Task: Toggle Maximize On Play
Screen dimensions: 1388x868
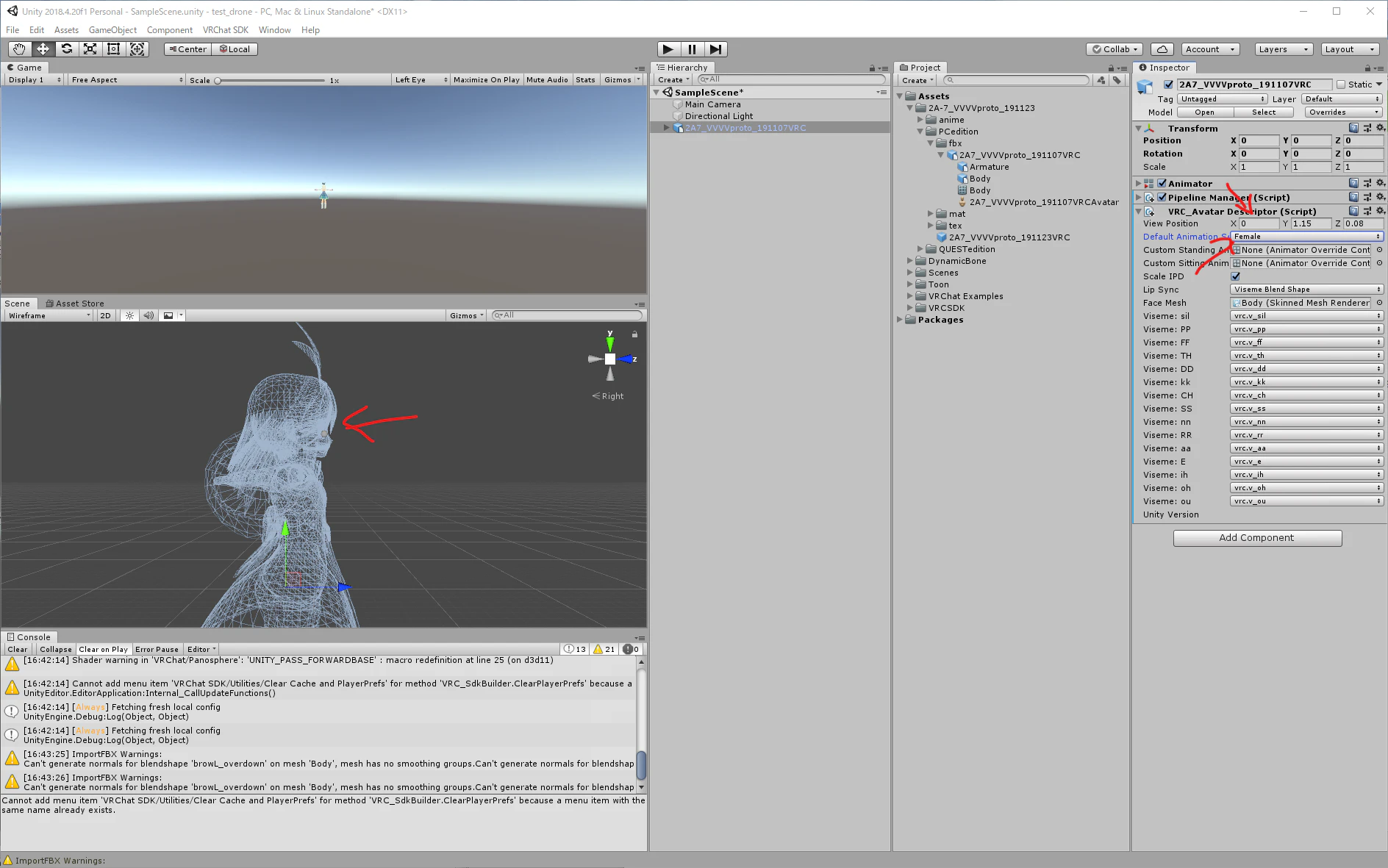Action: (487, 79)
